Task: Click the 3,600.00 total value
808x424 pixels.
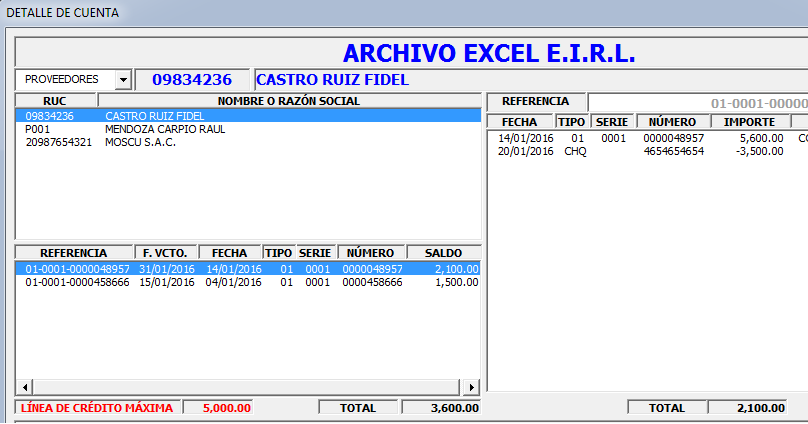Action: [x=442, y=408]
